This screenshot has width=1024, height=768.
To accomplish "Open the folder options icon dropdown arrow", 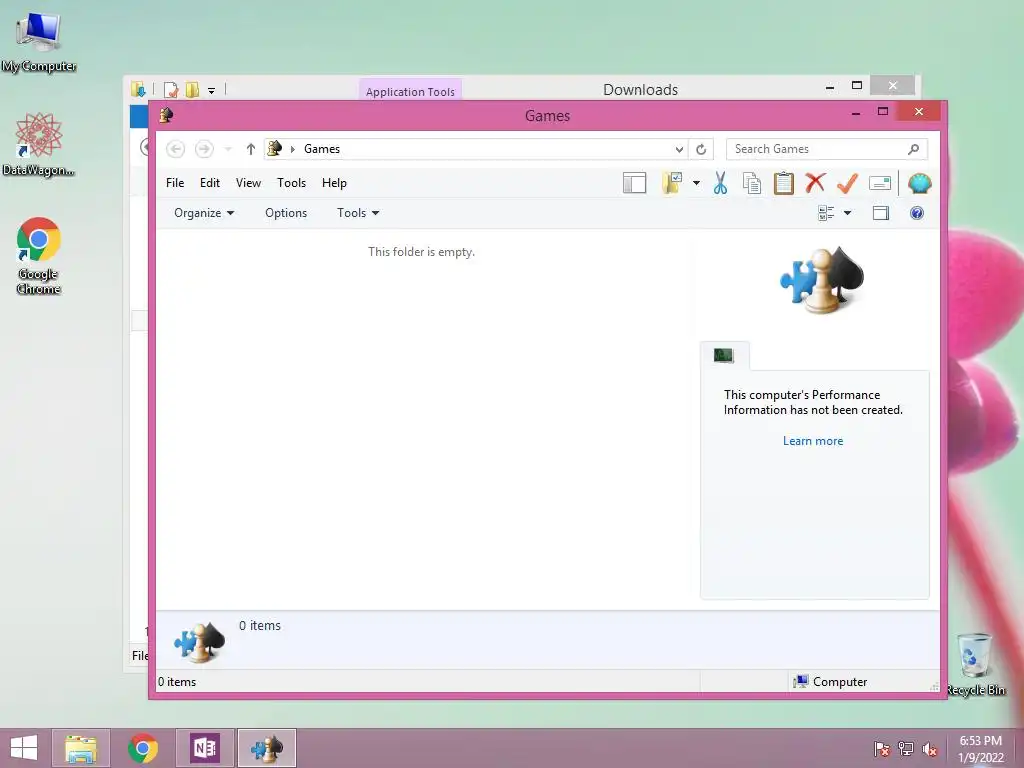I will (x=696, y=183).
